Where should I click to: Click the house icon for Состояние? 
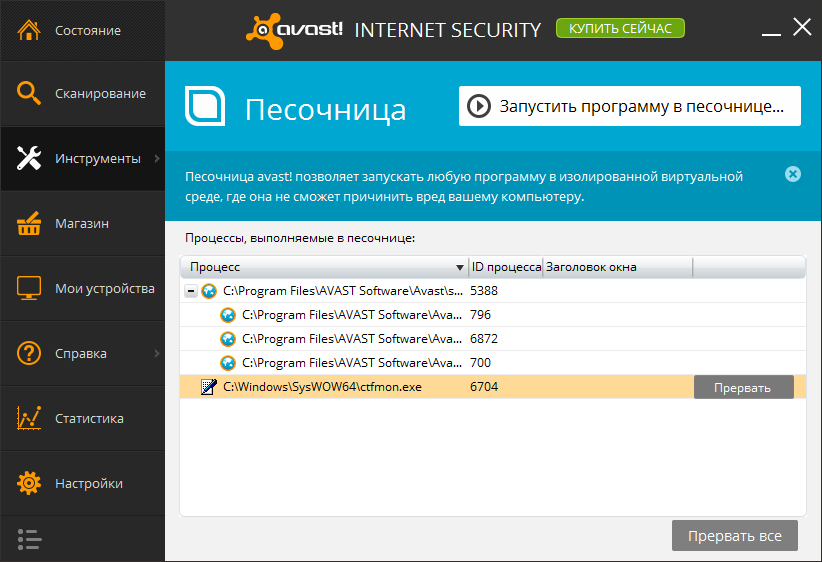(x=29, y=30)
